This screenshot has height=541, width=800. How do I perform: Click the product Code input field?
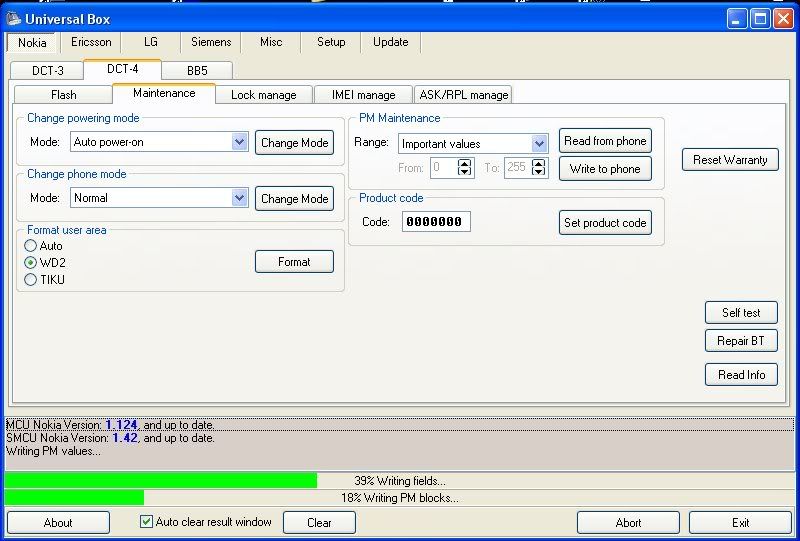(x=436, y=222)
